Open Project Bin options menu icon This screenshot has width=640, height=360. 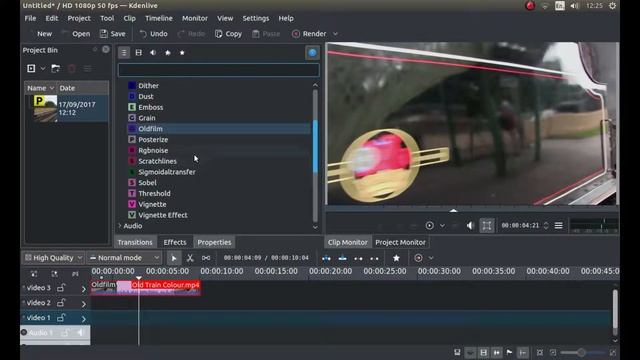click(x=87, y=69)
